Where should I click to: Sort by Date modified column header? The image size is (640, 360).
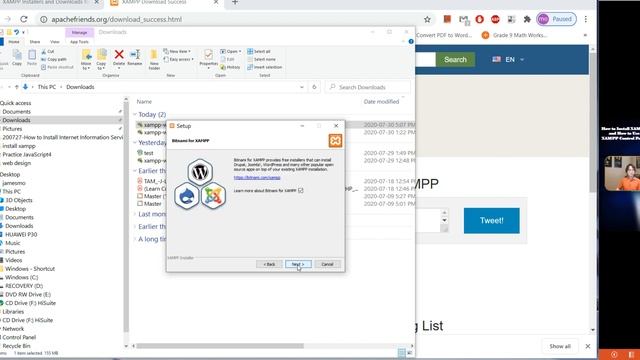[381, 102]
